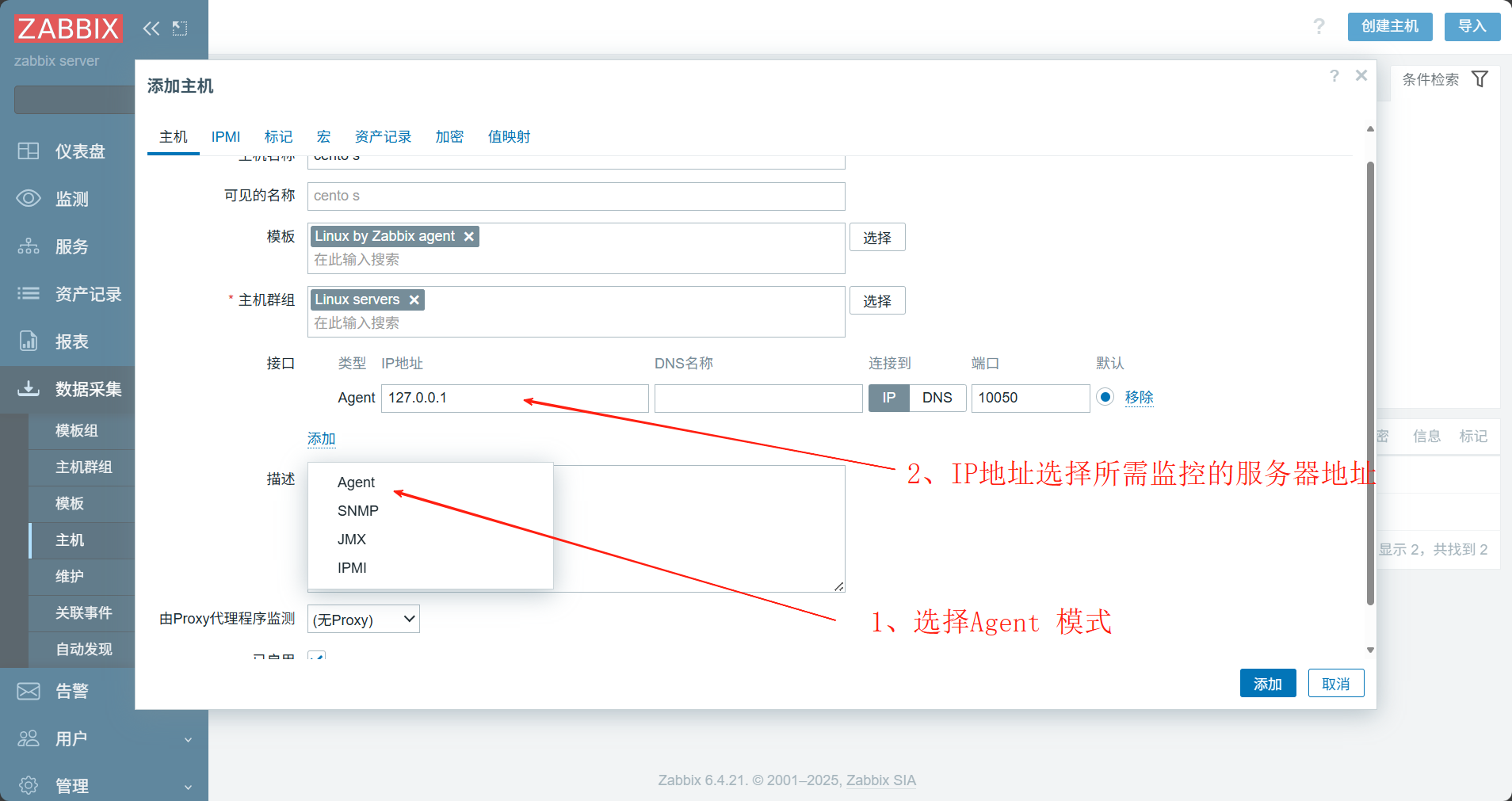Switch to the 标记 tab

pos(279,137)
